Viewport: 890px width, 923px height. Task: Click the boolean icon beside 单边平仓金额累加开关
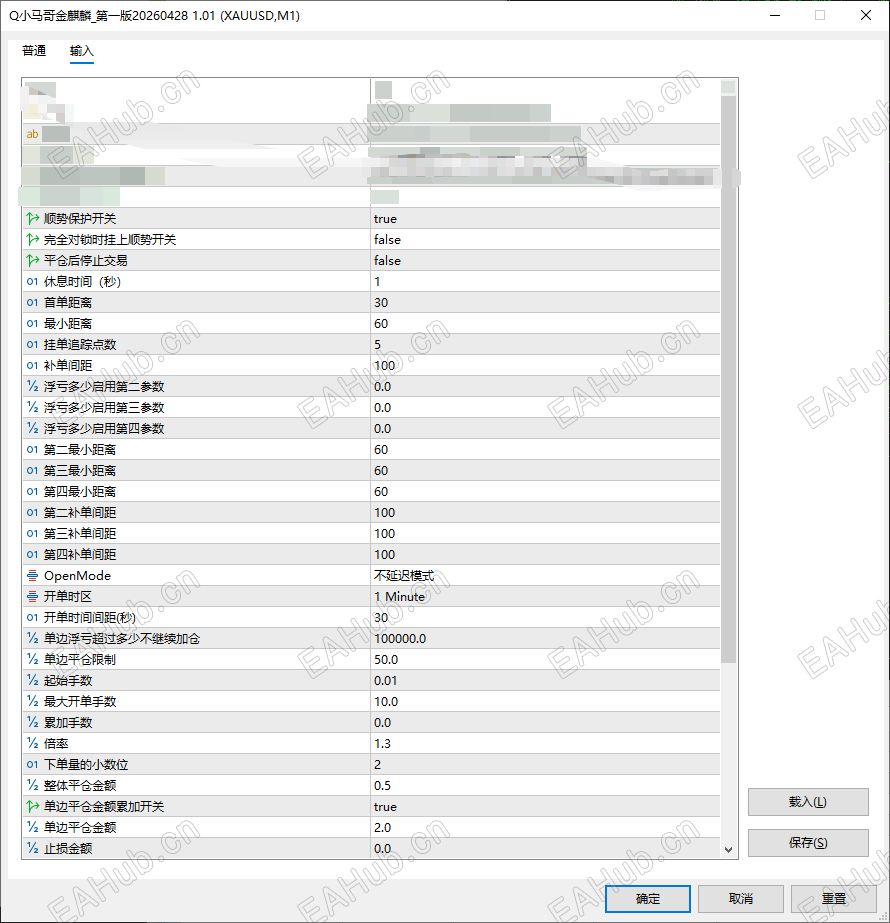coord(32,806)
